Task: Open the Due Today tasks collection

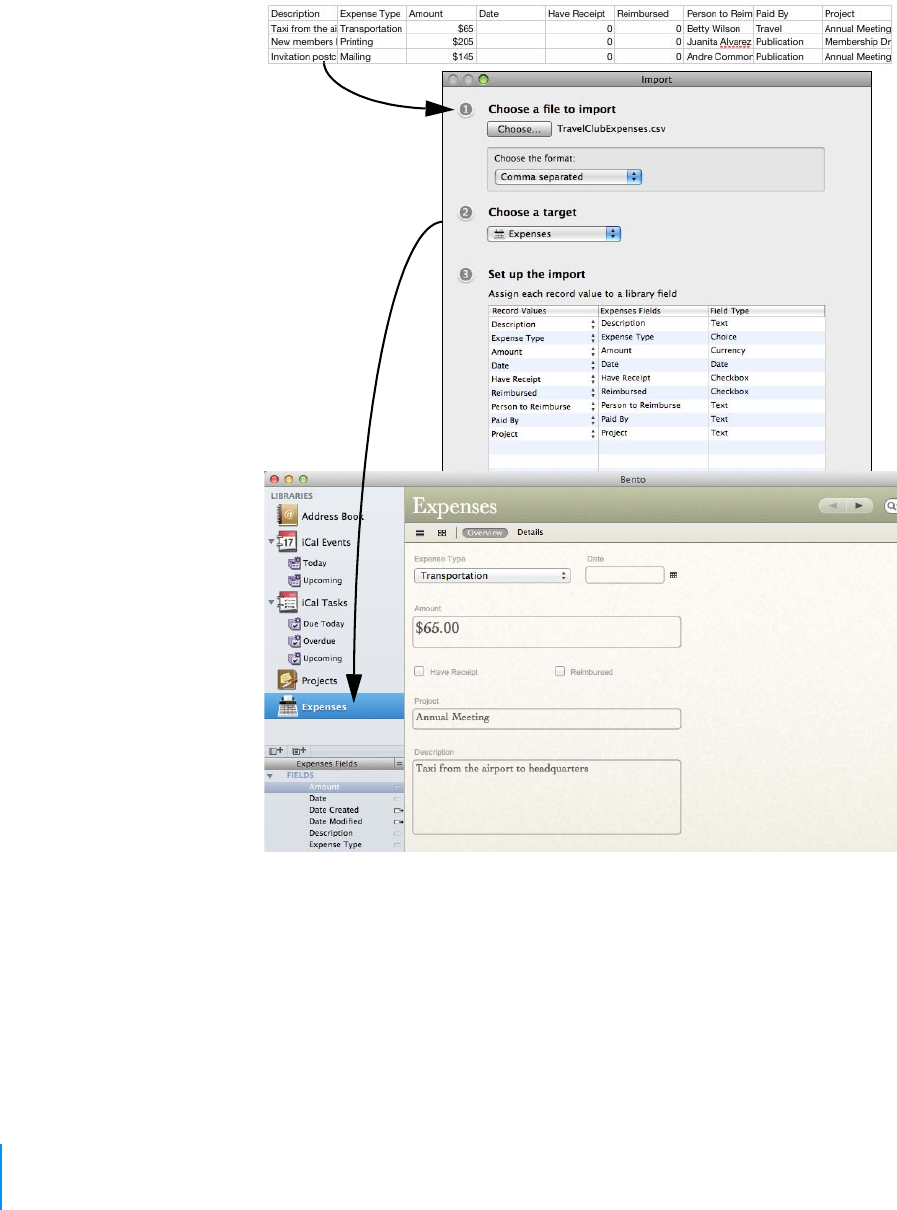Action: click(x=316, y=624)
